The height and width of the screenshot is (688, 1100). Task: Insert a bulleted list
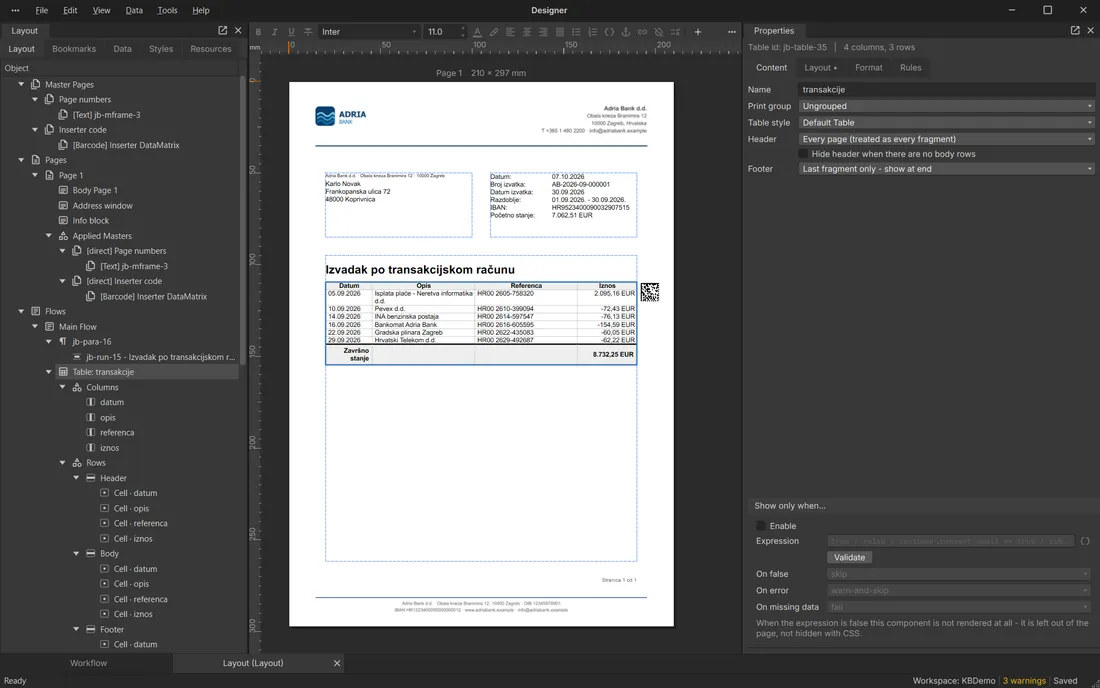coord(576,32)
